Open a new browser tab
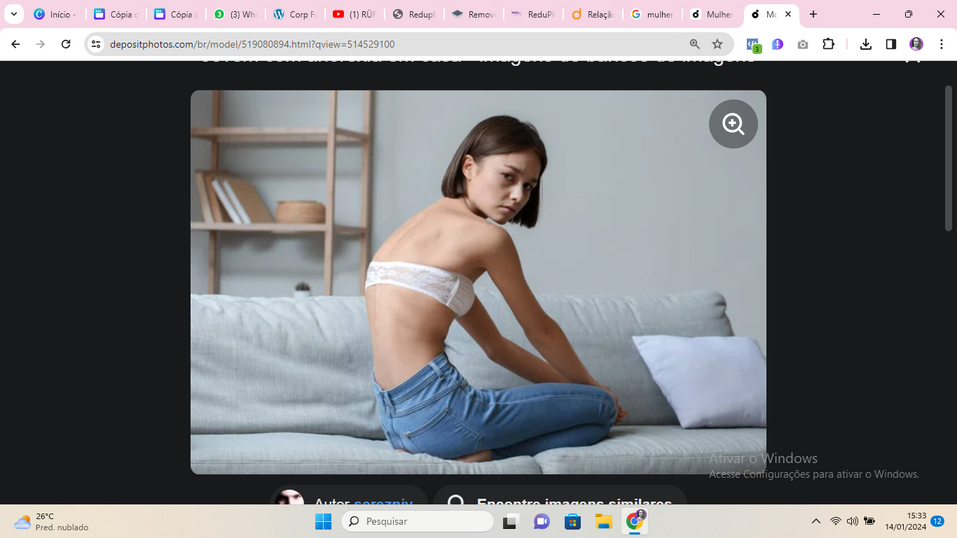This screenshot has width=957, height=538. click(813, 15)
